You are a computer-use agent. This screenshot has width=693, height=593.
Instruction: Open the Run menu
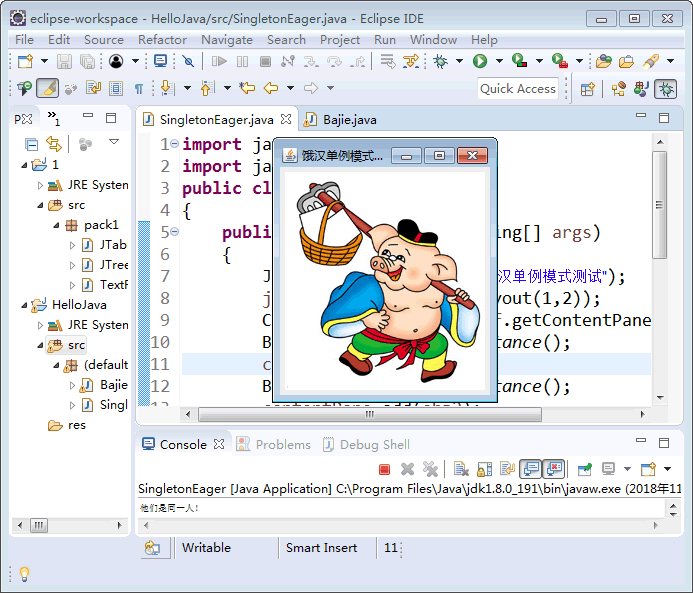385,40
